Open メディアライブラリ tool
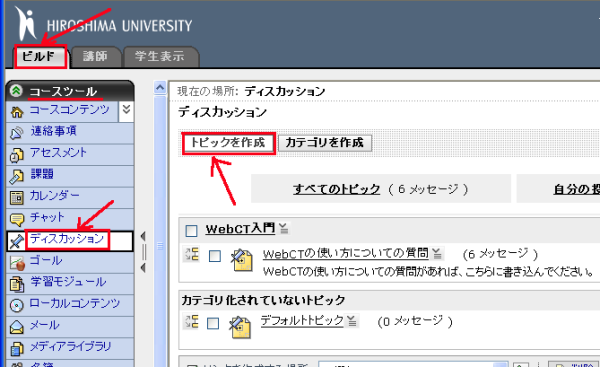 pyautogui.click(x=71, y=347)
